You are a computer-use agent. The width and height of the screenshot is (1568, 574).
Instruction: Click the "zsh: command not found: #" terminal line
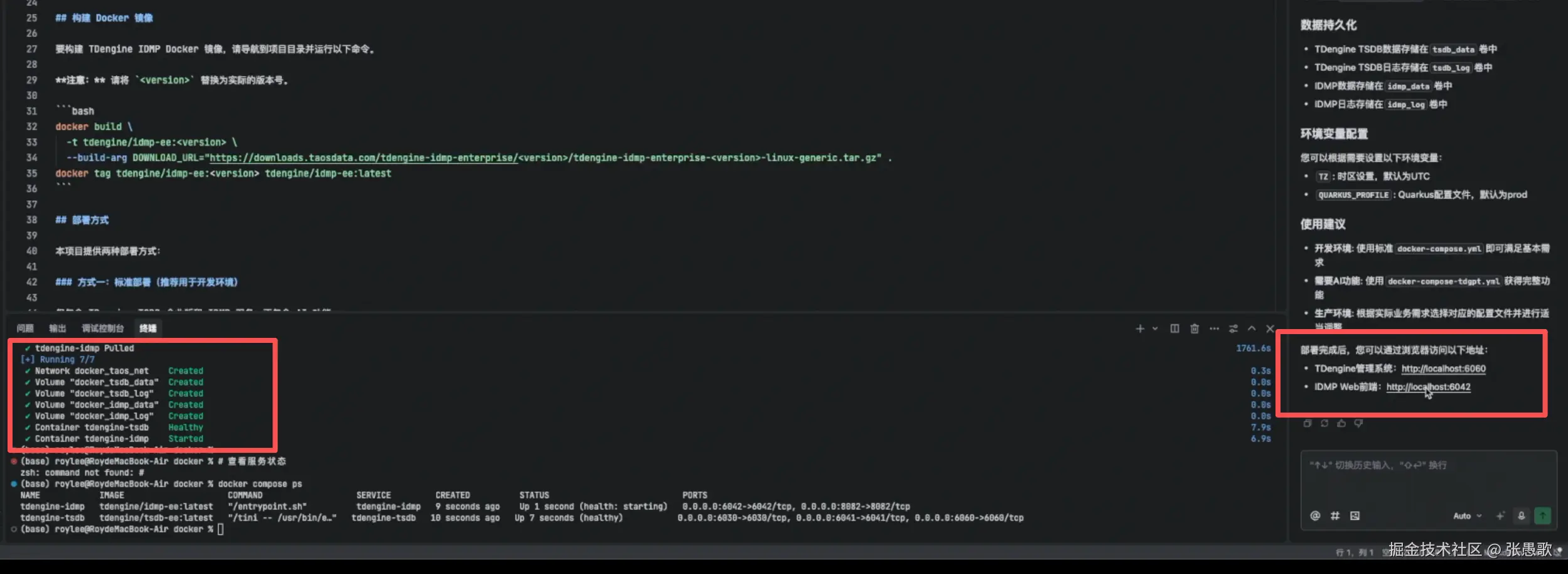click(x=82, y=472)
